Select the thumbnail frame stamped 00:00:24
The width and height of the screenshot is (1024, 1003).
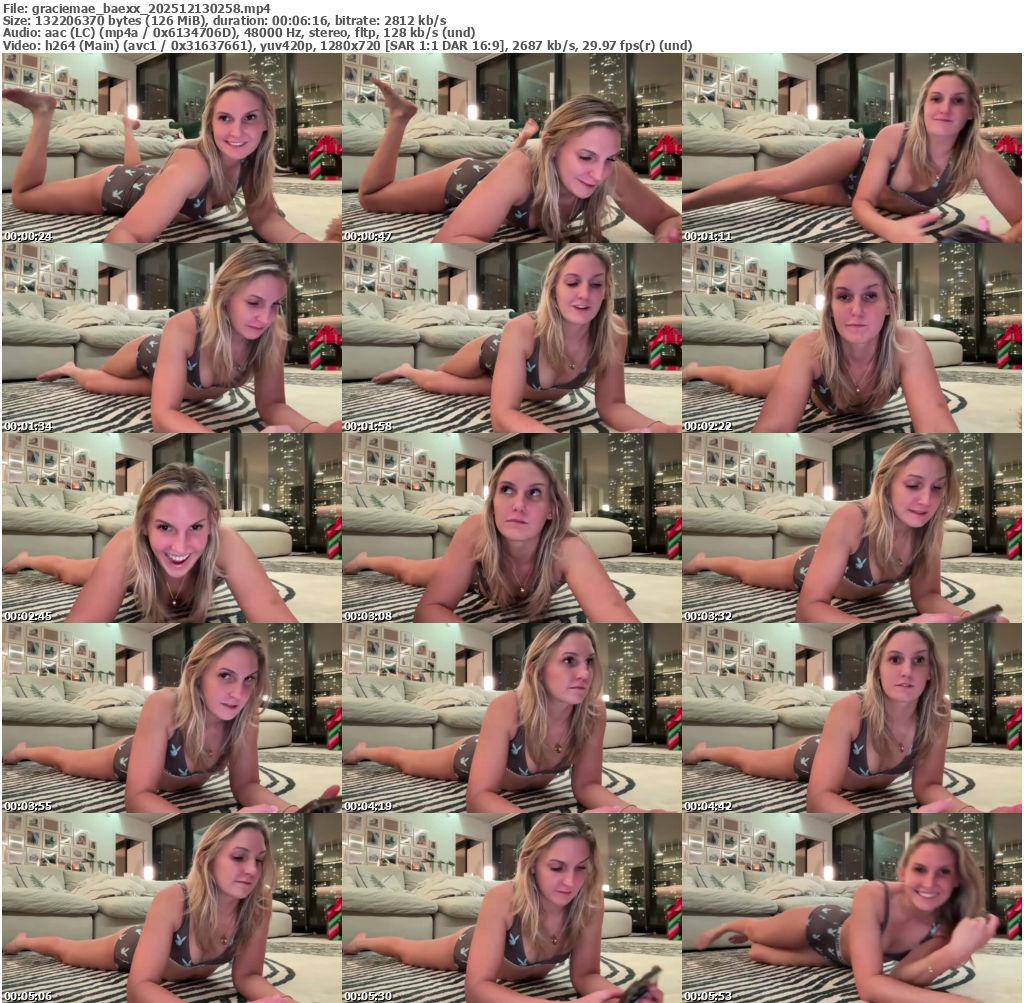(x=172, y=148)
